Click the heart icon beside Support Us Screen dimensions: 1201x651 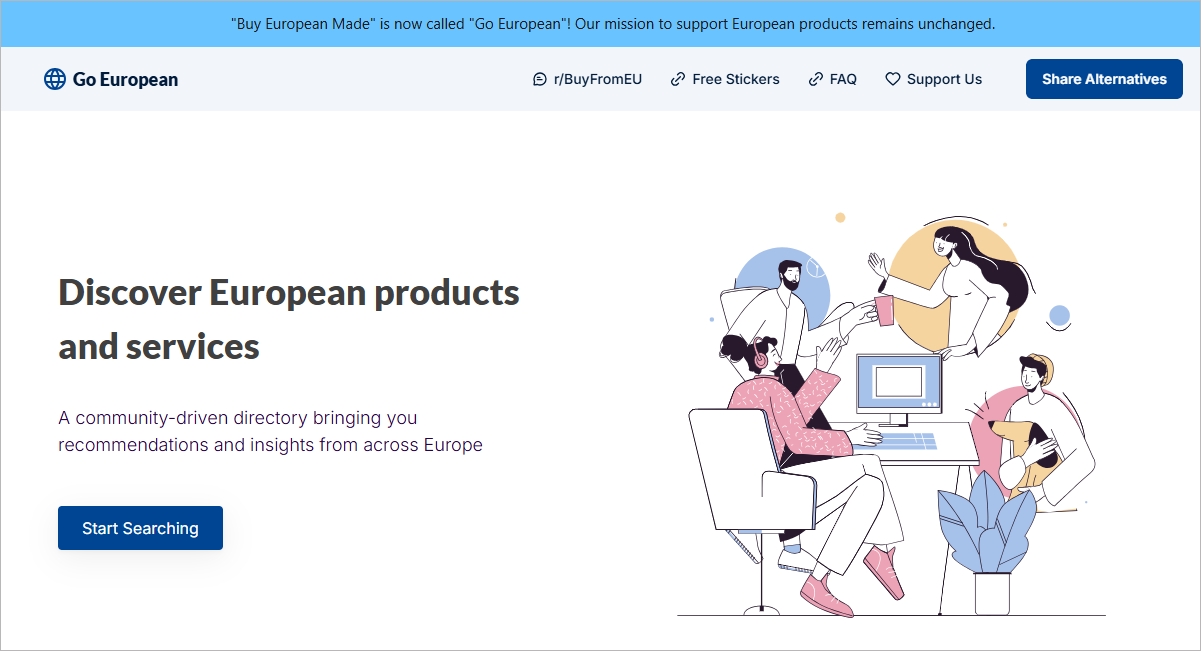[893, 79]
